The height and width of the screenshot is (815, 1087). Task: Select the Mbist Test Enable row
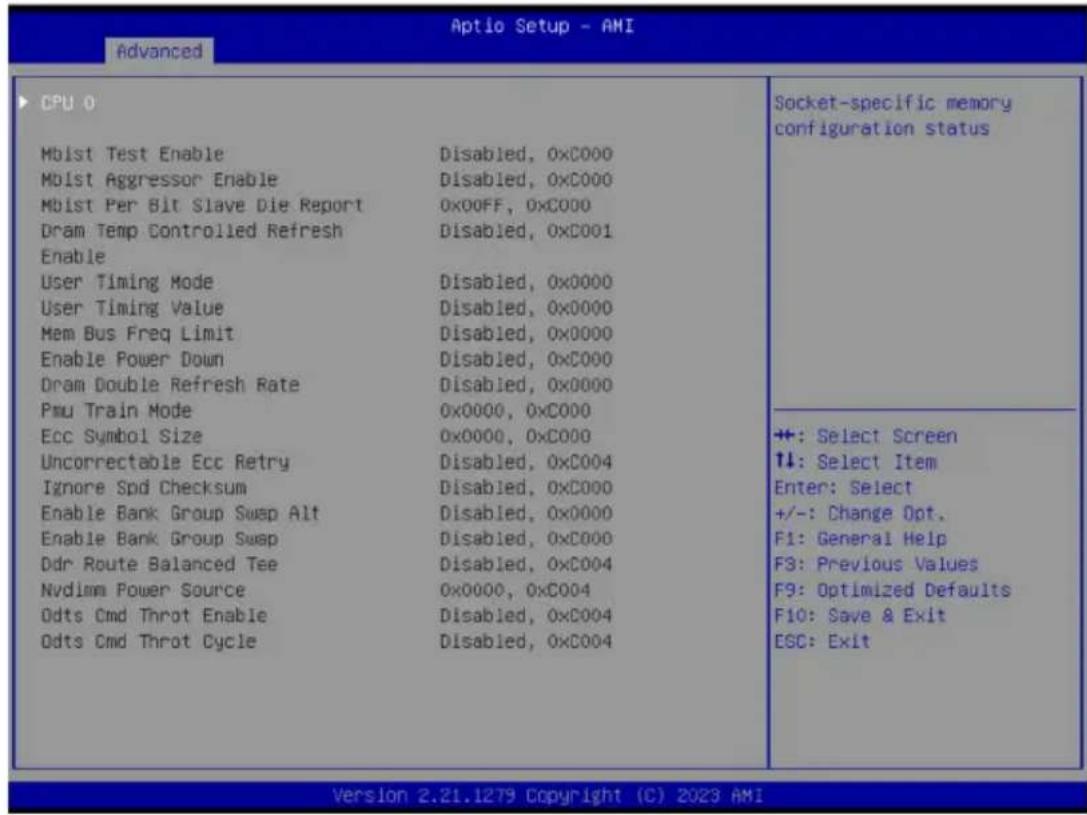click(327, 154)
